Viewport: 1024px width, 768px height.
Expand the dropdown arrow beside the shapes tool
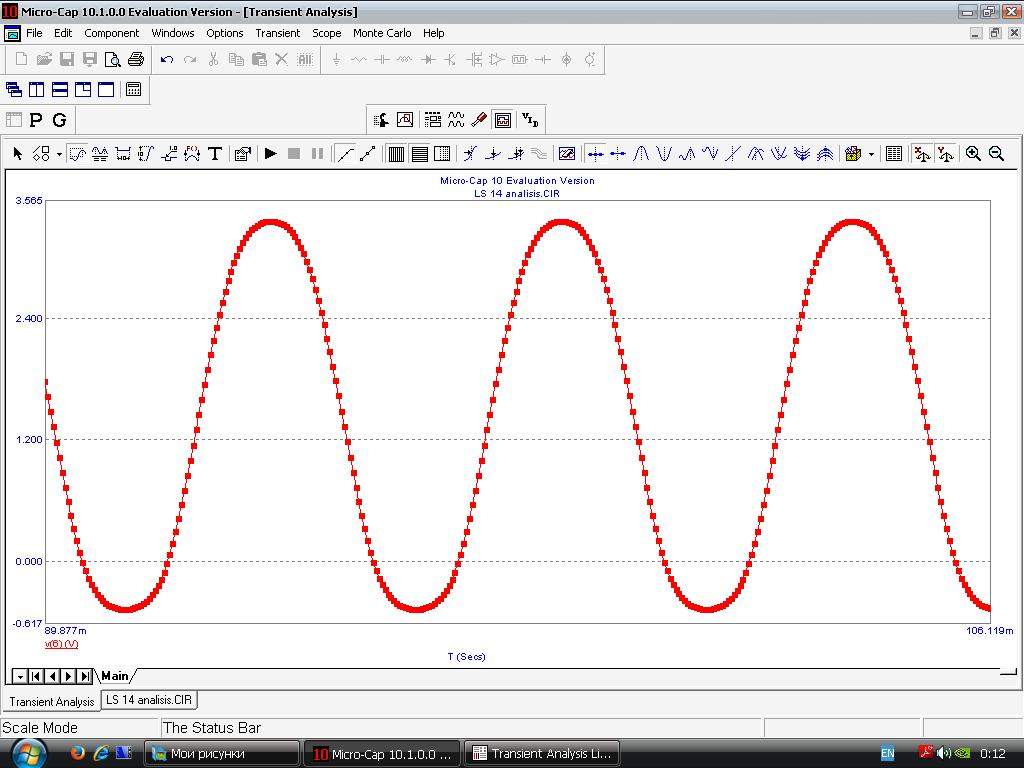pos(59,154)
